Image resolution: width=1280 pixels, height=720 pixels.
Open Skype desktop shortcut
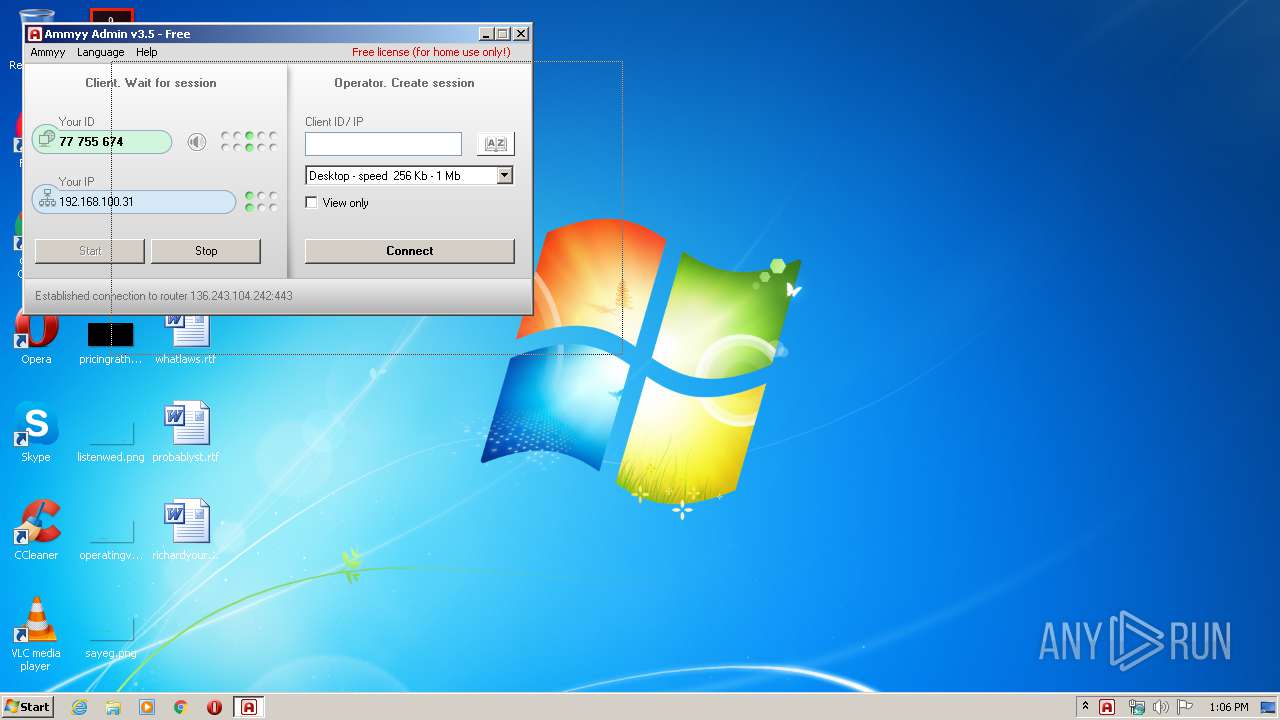click(36, 433)
